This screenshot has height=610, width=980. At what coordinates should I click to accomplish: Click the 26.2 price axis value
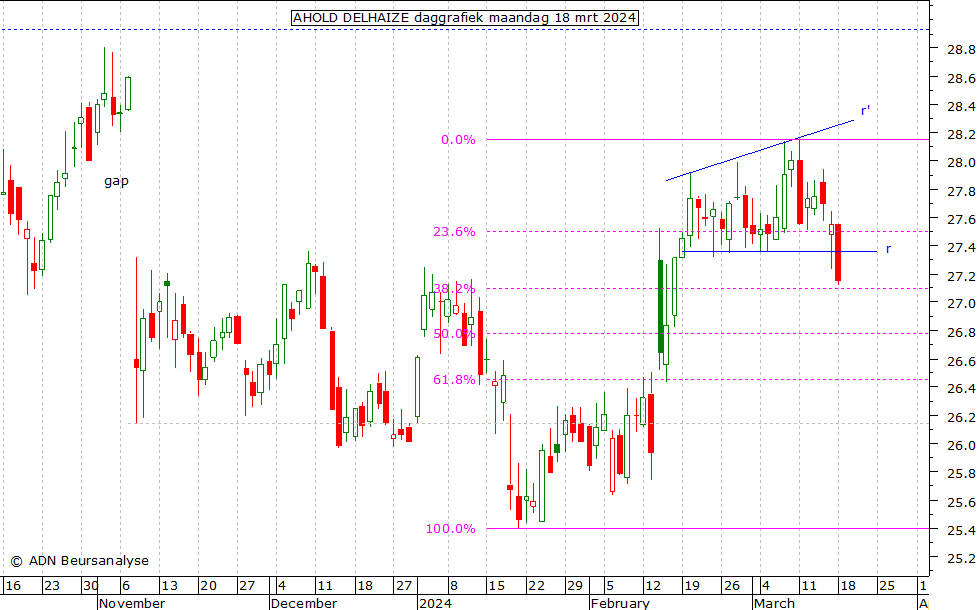(x=961, y=417)
